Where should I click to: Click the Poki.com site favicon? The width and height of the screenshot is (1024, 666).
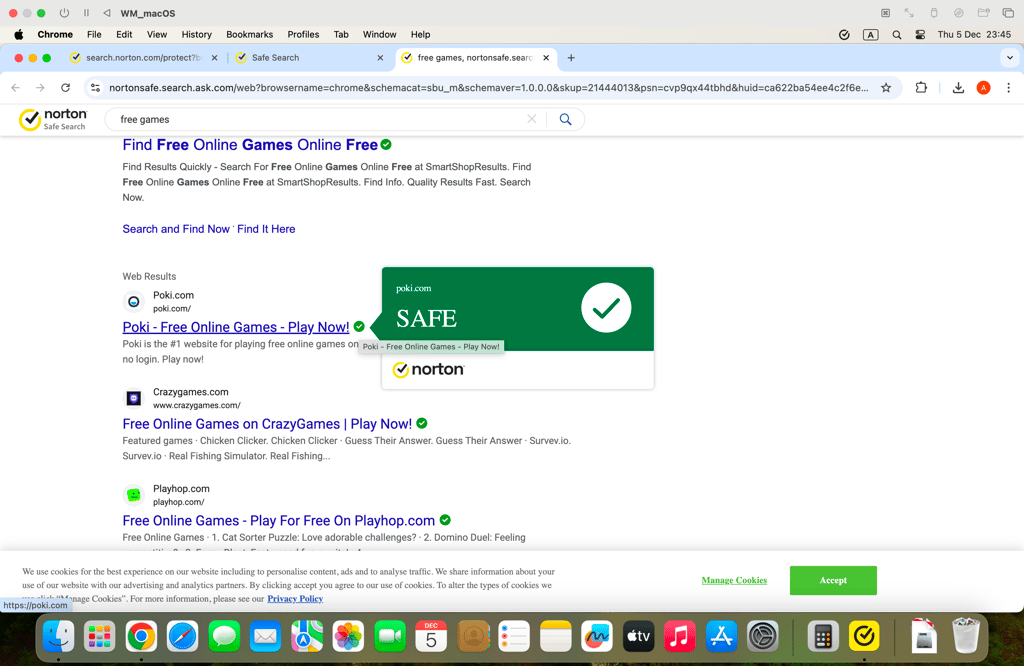[134, 302]
